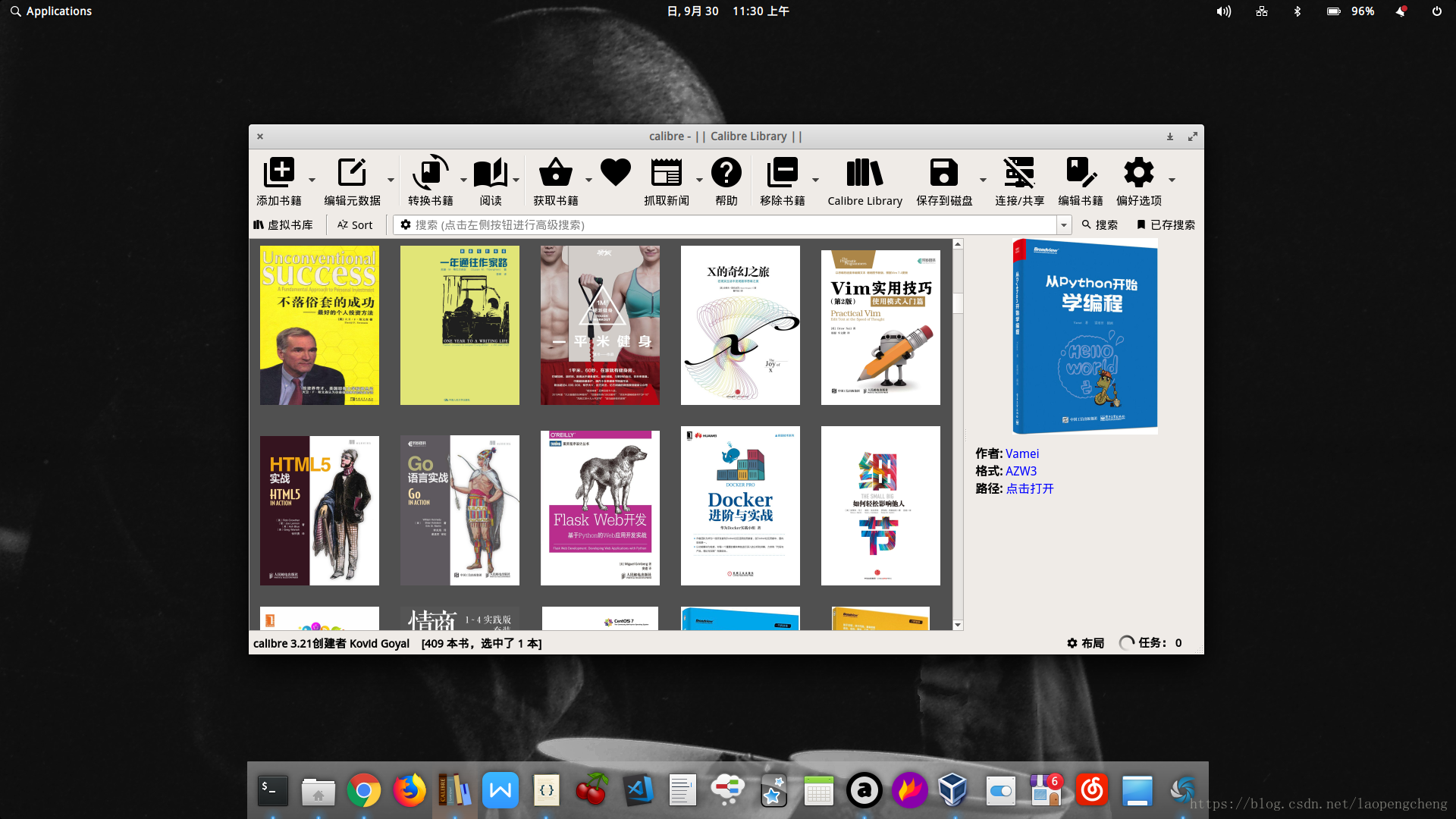Screen dimensions: 1456x819
Task: Click the 添加书籍 (Add books) icon
Action: pyautogui.click(x=279, y=173)
